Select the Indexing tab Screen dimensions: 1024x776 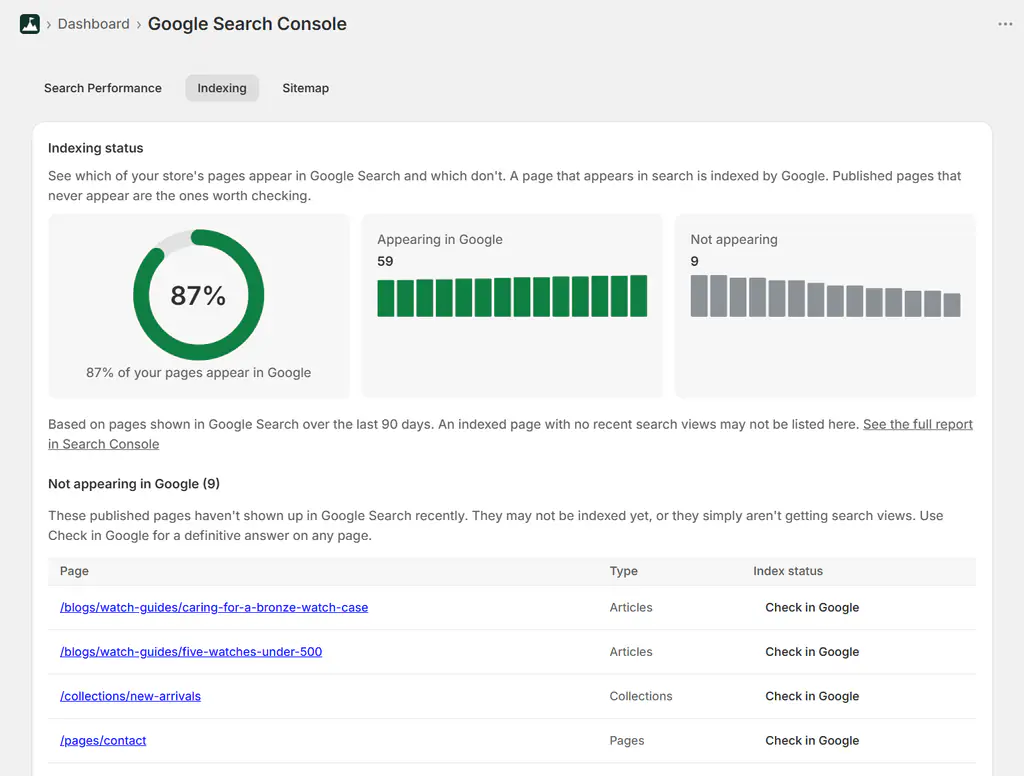pyautogui.click(x=222, y=88)
